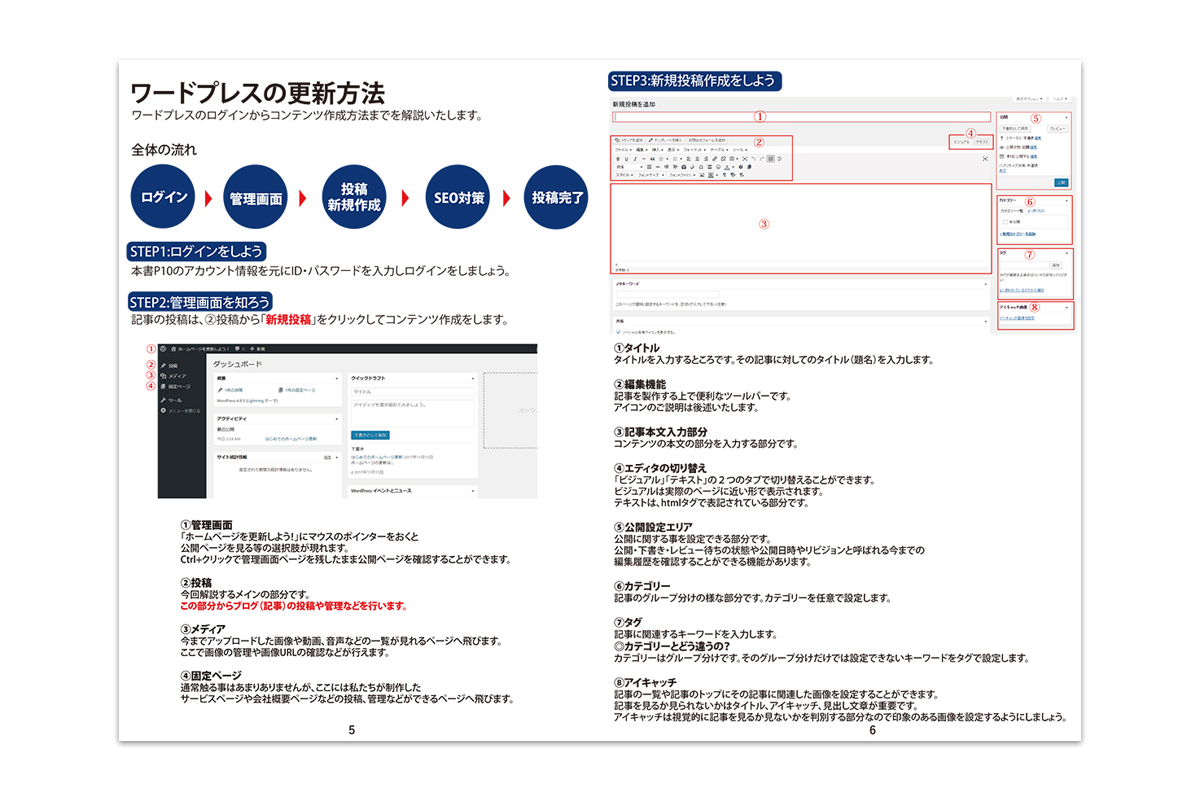The image size is (1200, 800).
Task: Click the Bold icon in editor toolbar
Action: coord(617,158)
